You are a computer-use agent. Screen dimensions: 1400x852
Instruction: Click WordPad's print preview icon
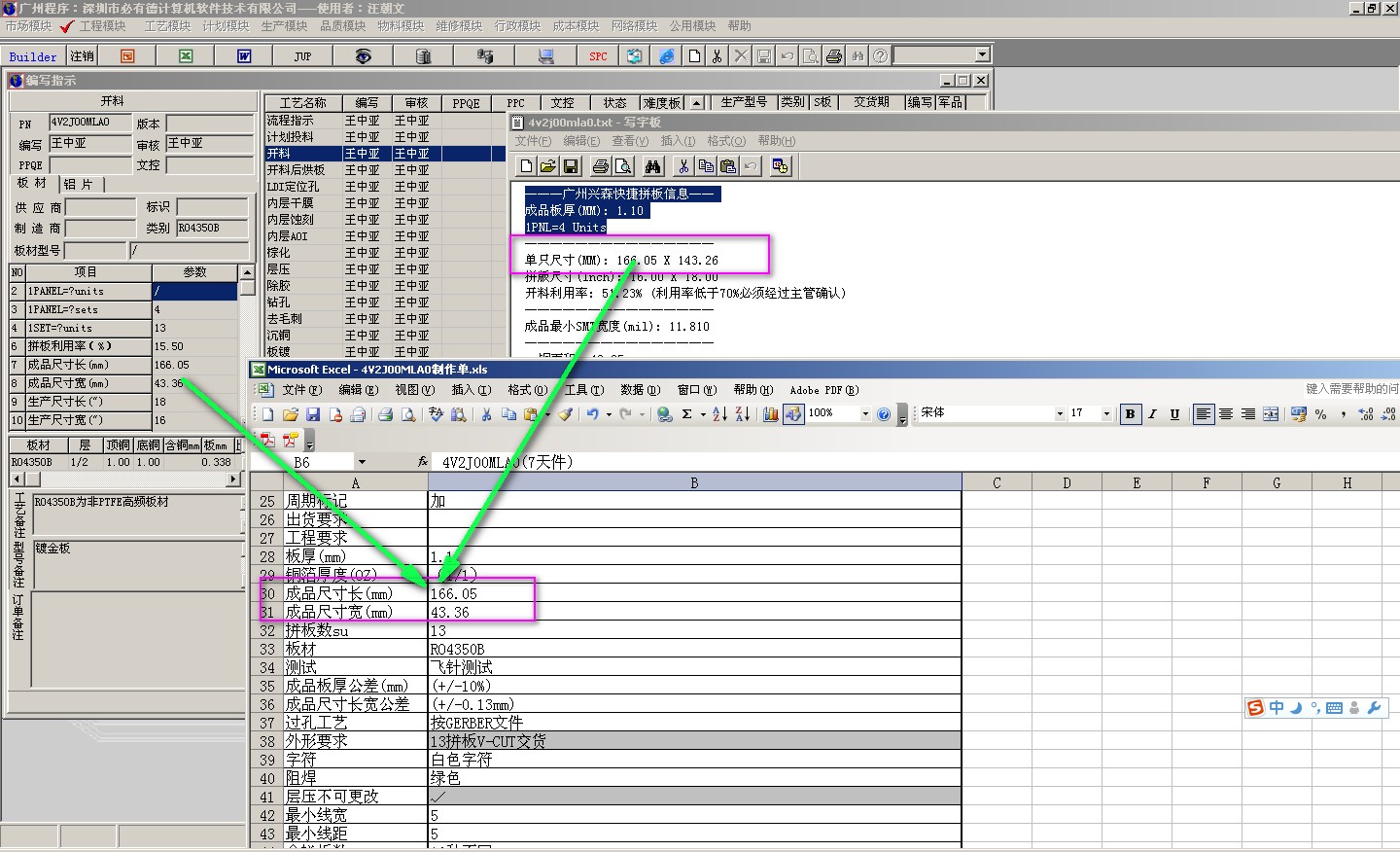(x=623, y=166)
